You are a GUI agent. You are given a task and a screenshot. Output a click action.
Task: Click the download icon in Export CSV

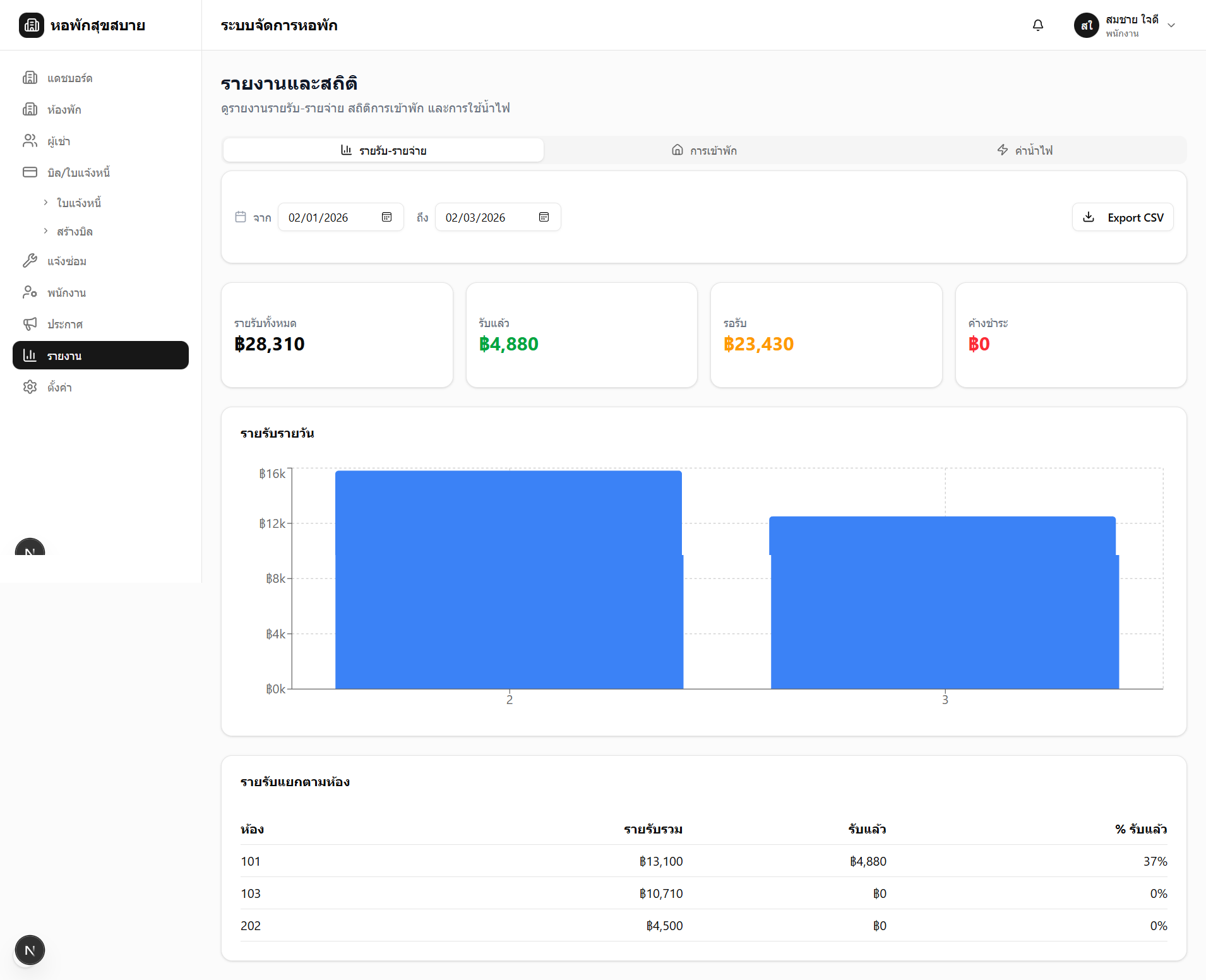pos(1089,217)
